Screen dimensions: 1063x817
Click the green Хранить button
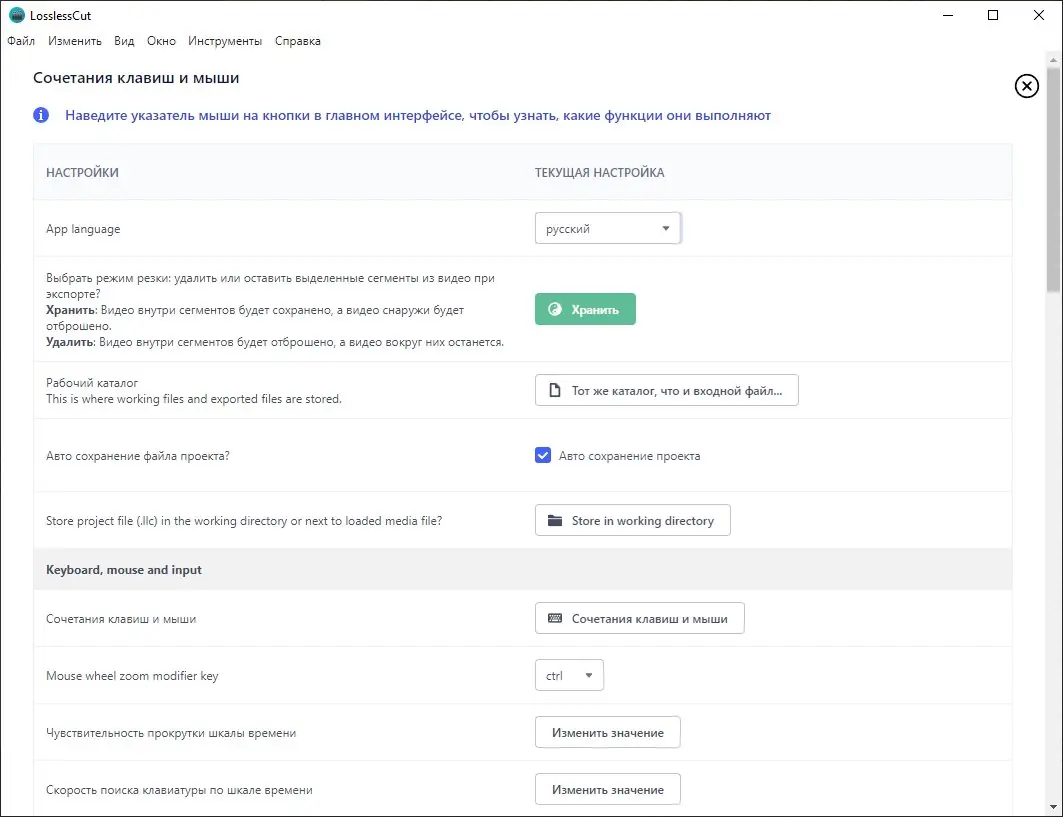coord(585,309)
